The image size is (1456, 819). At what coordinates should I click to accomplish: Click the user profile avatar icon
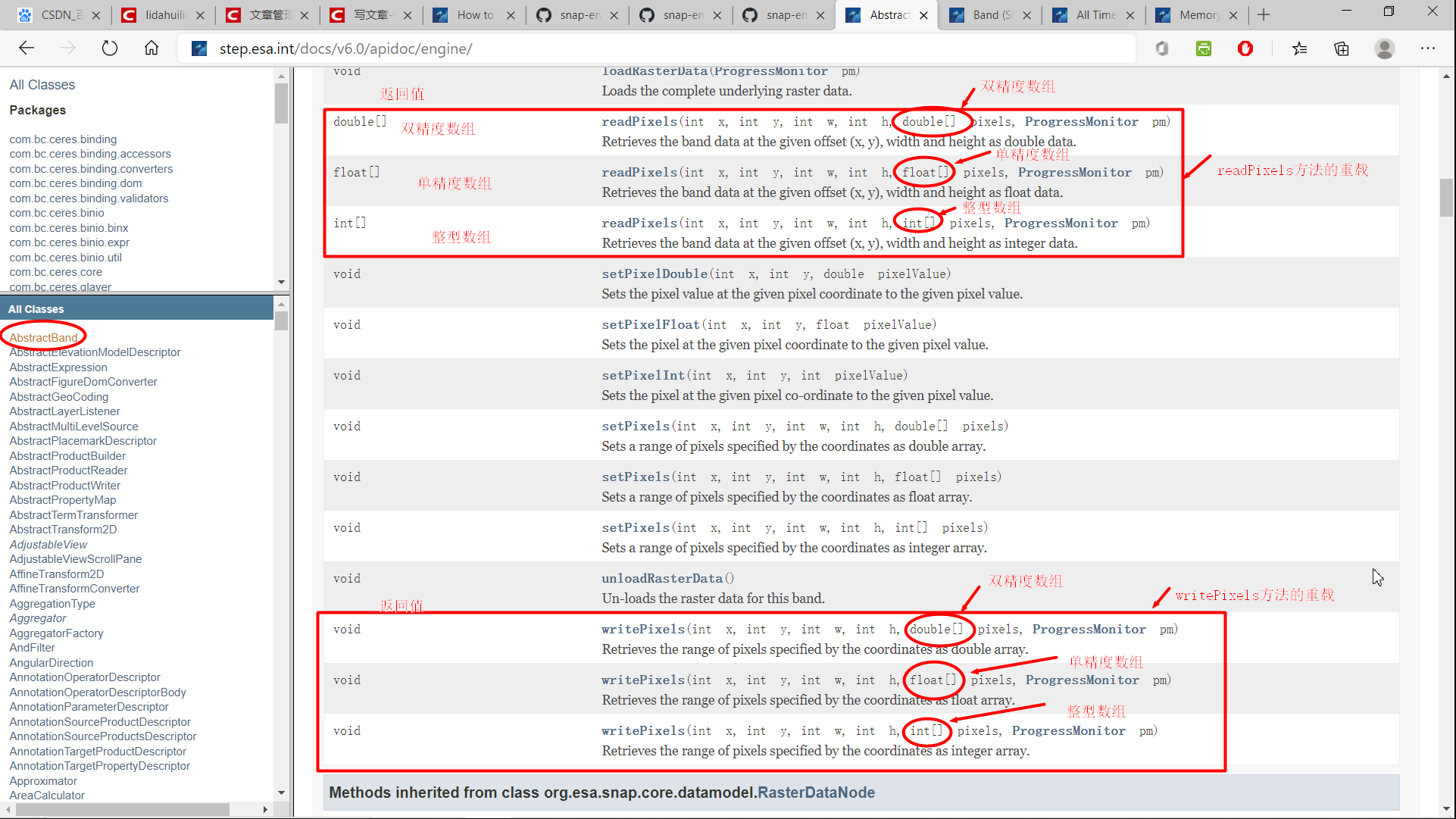click(x=1384, y=48)
